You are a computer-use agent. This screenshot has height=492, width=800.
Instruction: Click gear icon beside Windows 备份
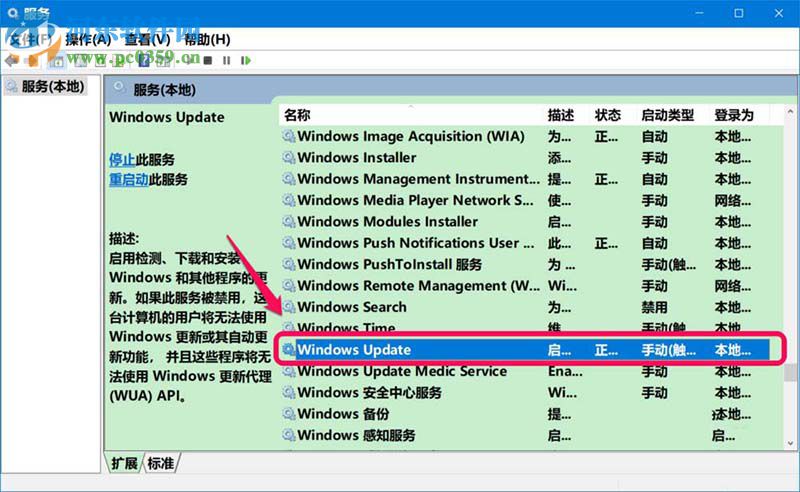(289, 414)
